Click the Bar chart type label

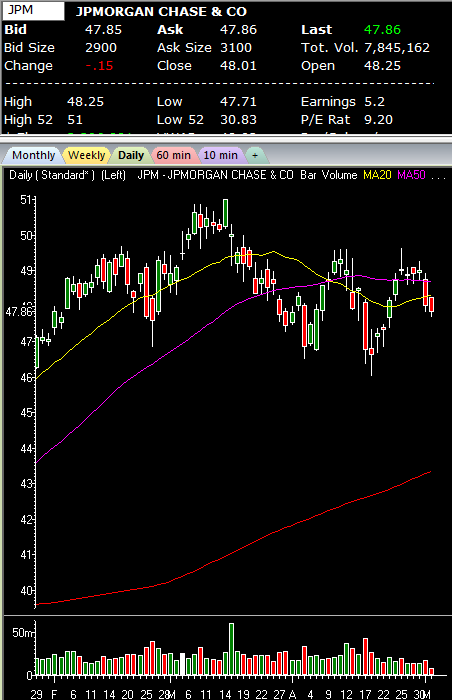pos(309,175)
